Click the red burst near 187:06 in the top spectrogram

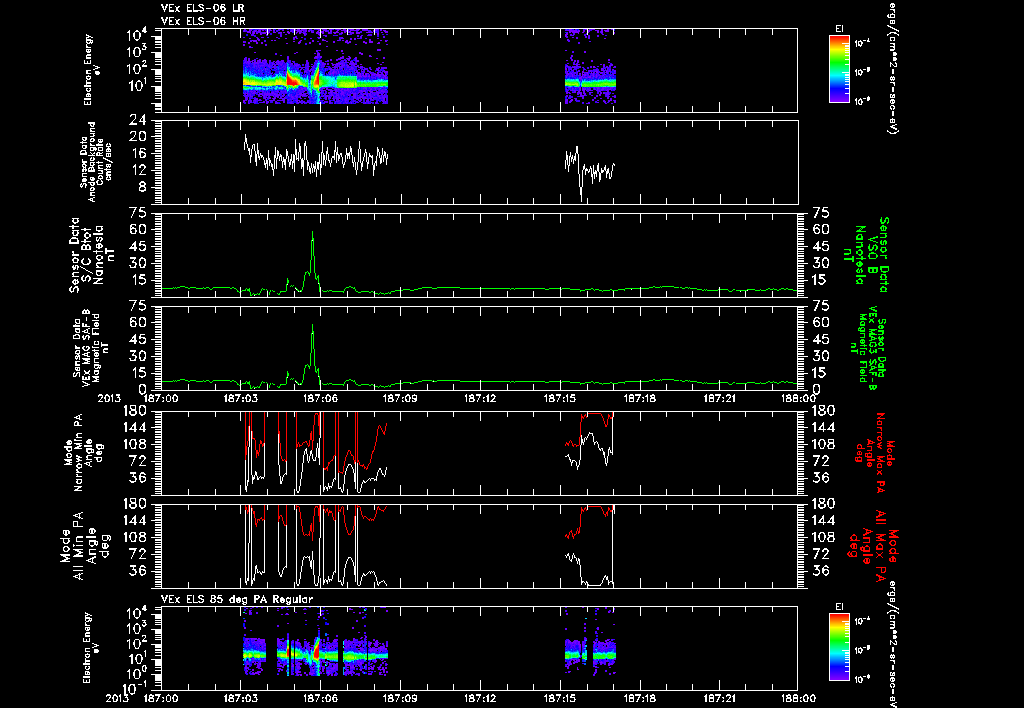tap(317, 78)
